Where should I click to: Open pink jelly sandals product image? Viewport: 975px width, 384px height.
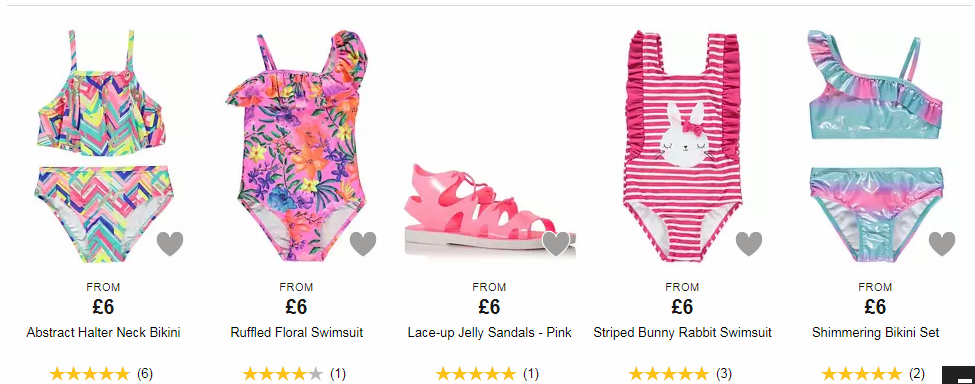(x=489, y=208)
